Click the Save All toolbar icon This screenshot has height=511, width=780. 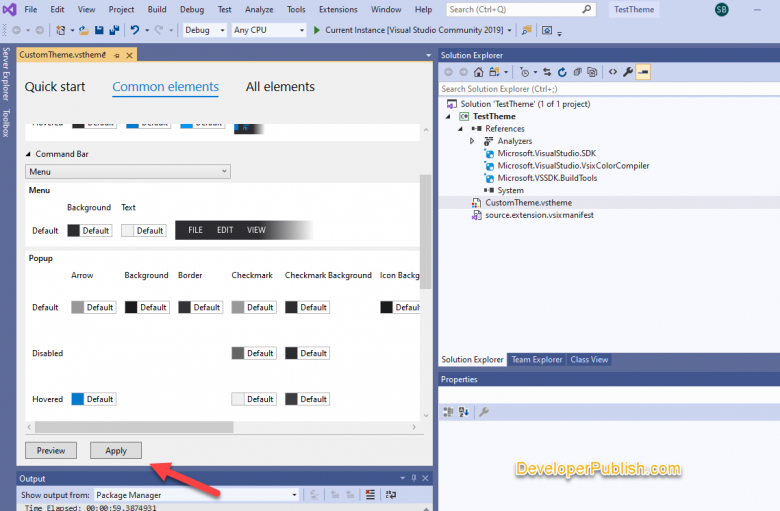(x=114, y=30)
